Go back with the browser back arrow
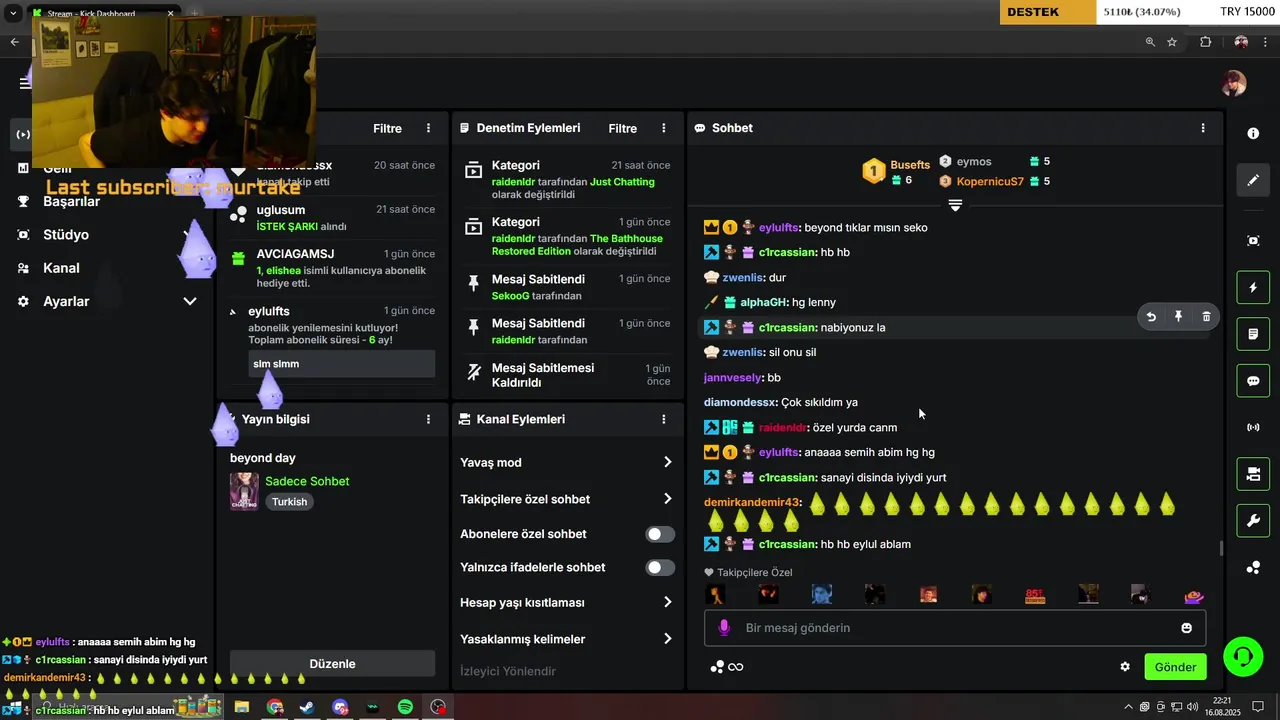The height and width of the screenshot is (720, 1280). tap(14, 42)
